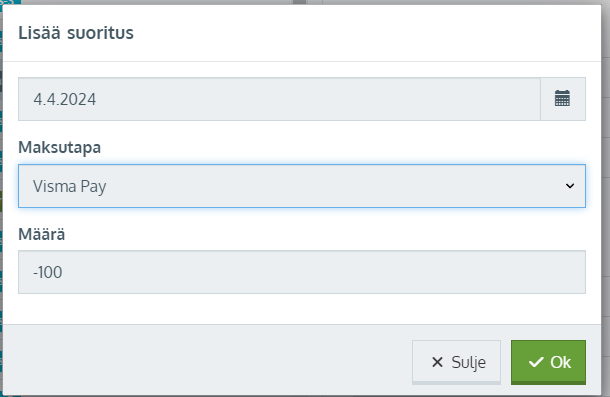Click the -100 value in the amount box
This screenshot has width=610, height=397.
[x=47, y=272]
